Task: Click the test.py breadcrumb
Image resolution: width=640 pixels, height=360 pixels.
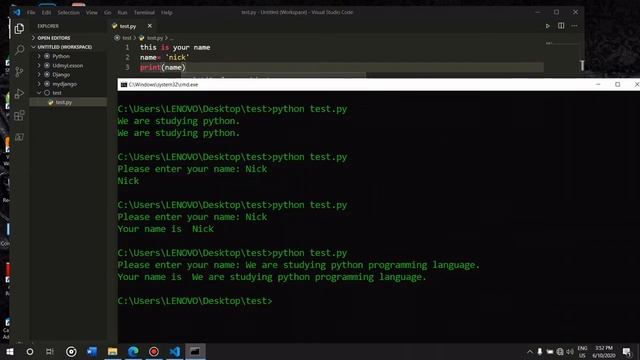Action: coord(155,38)
